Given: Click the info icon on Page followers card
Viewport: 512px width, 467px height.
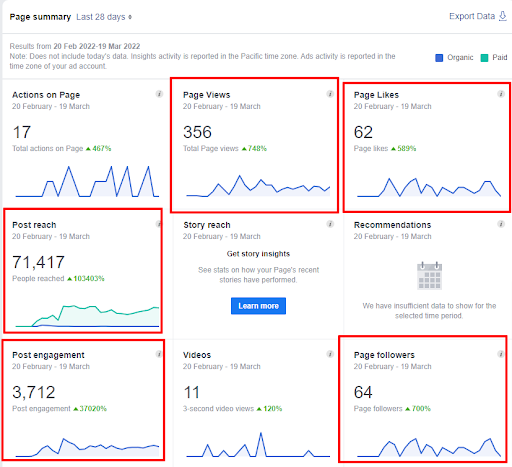Looking at the screenshot, I should [501, 354].
